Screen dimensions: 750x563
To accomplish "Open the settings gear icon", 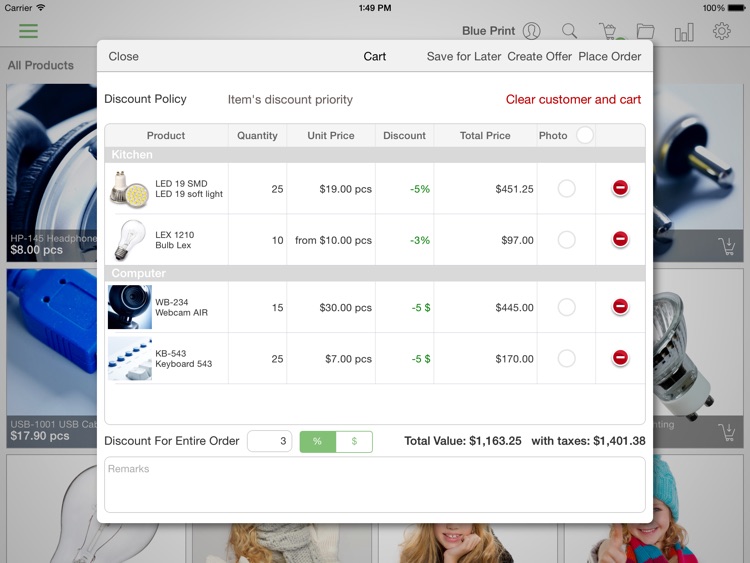I will point(721,31).
